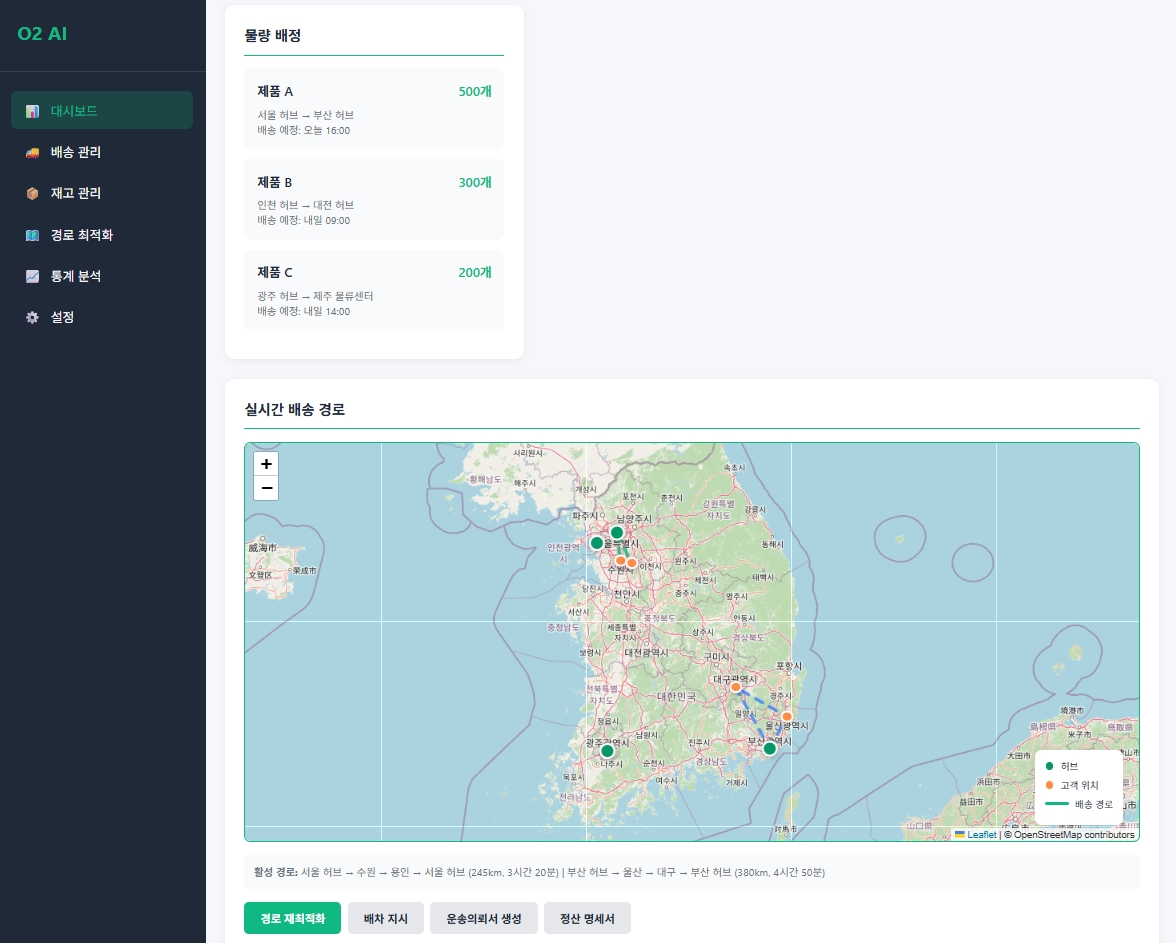Click the 재고 관리 box icon
1176x943 pixels.
point(31,193)
